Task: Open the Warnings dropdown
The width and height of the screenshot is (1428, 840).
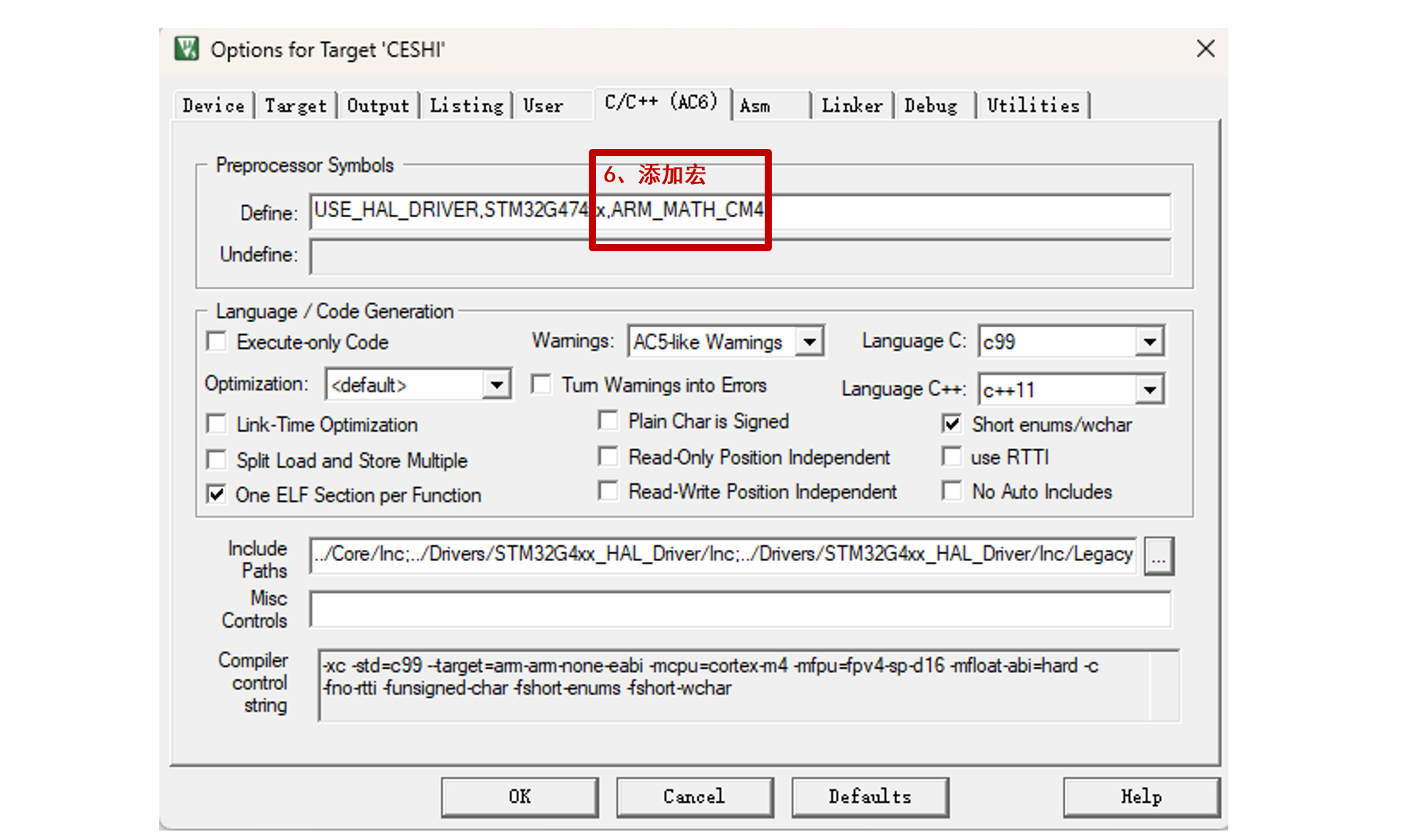Action: [x=810, y=341]
